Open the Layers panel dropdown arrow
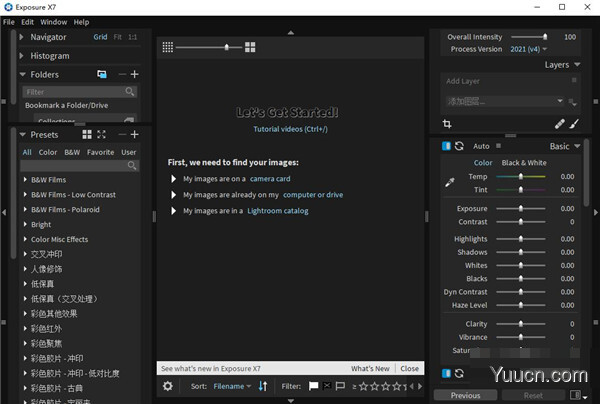 click(577, 65)
